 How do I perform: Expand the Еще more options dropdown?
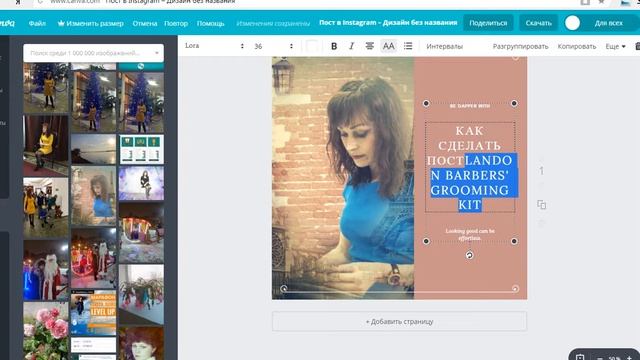point(615,47)
